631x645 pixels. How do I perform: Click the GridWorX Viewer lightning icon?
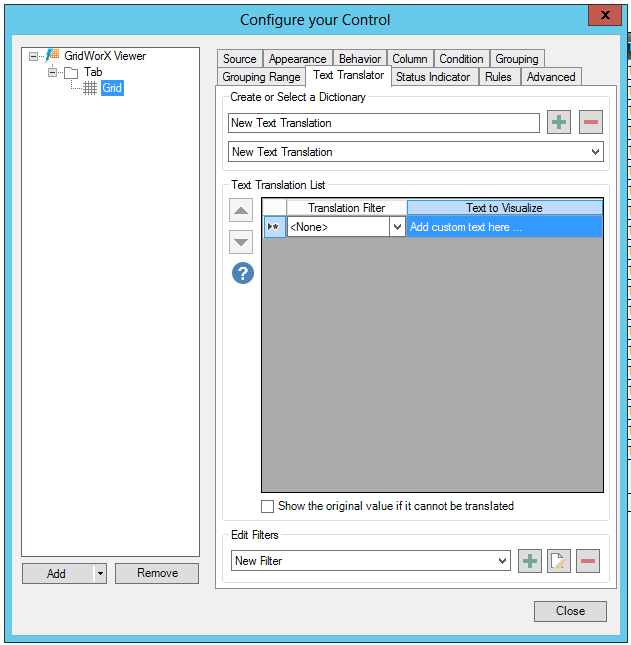coord(52,55)
